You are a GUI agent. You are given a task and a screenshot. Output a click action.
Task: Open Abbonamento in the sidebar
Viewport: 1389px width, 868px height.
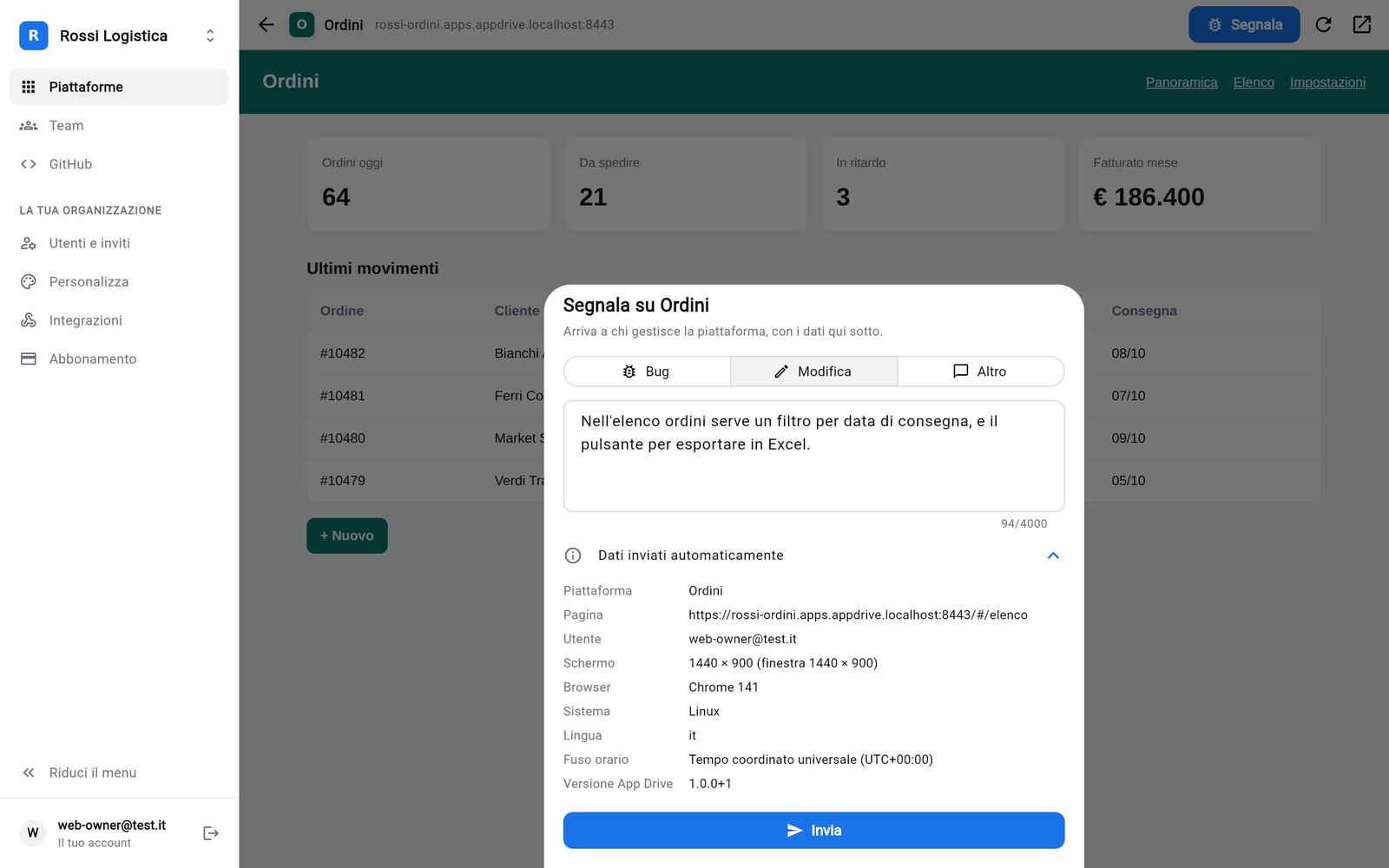click(x=119, y=359)
